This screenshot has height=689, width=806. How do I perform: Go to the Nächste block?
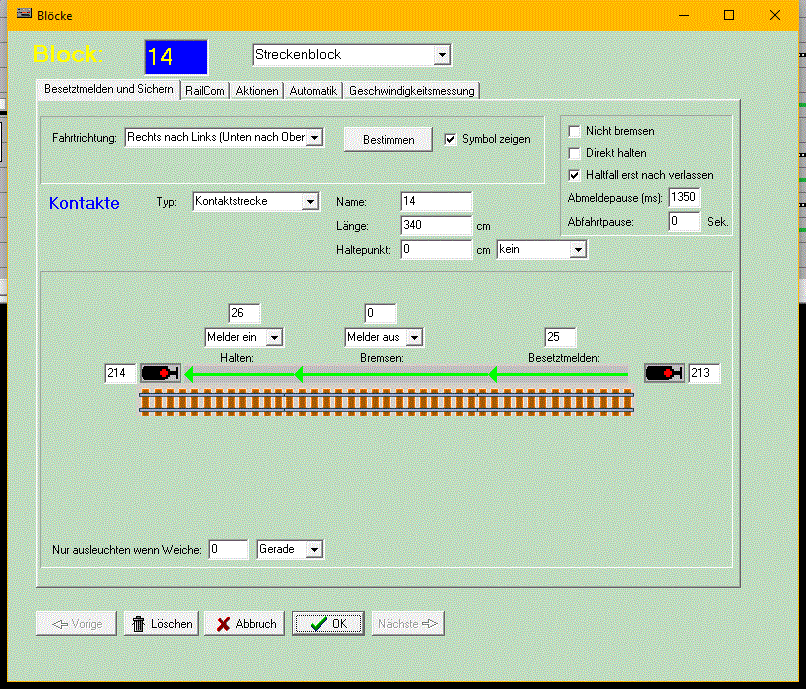[408, 624]
